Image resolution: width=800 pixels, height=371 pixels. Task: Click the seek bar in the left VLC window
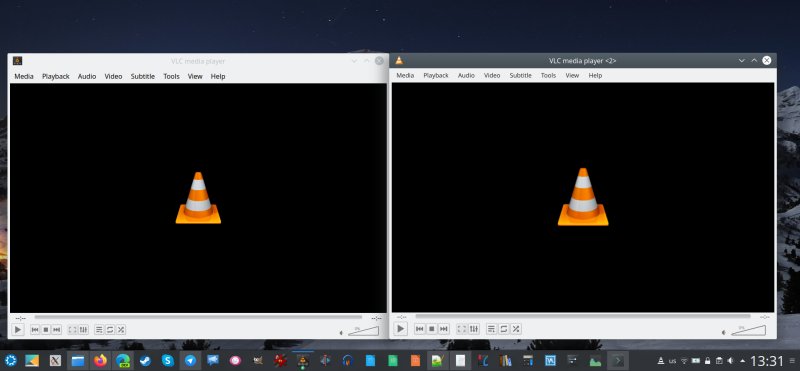coord(198,317)
